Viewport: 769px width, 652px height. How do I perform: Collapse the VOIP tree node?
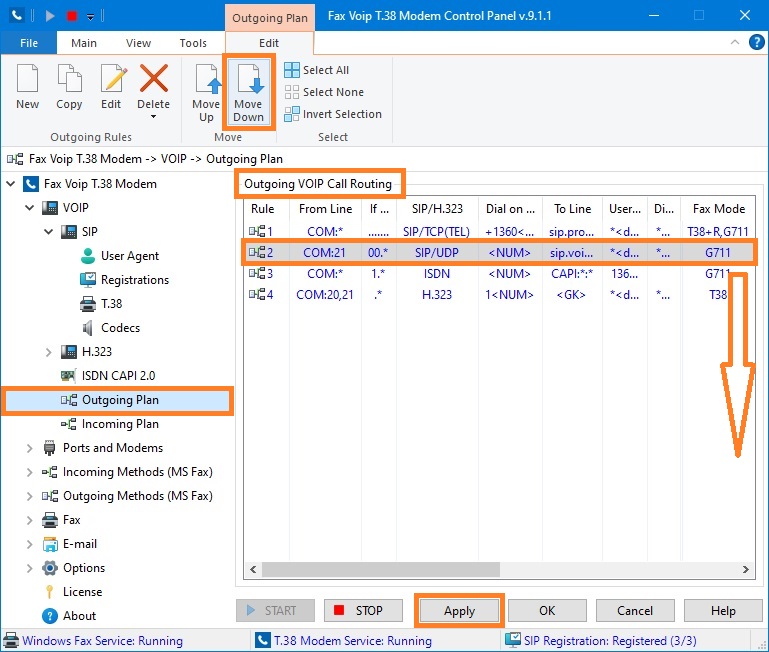coord(29,208)
